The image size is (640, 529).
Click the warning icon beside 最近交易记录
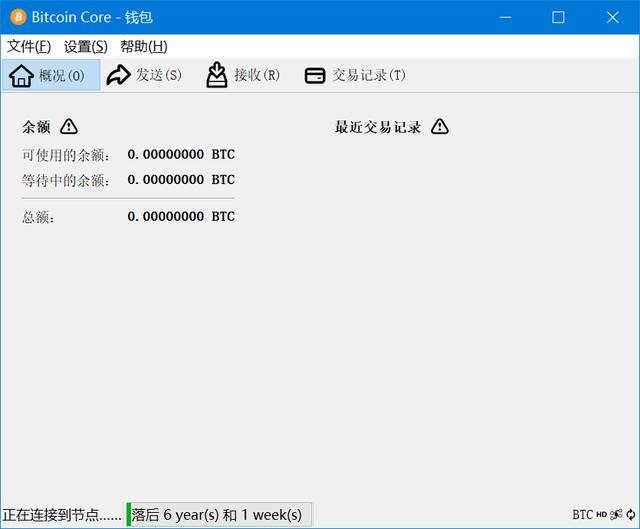click(x=440, y=127)
